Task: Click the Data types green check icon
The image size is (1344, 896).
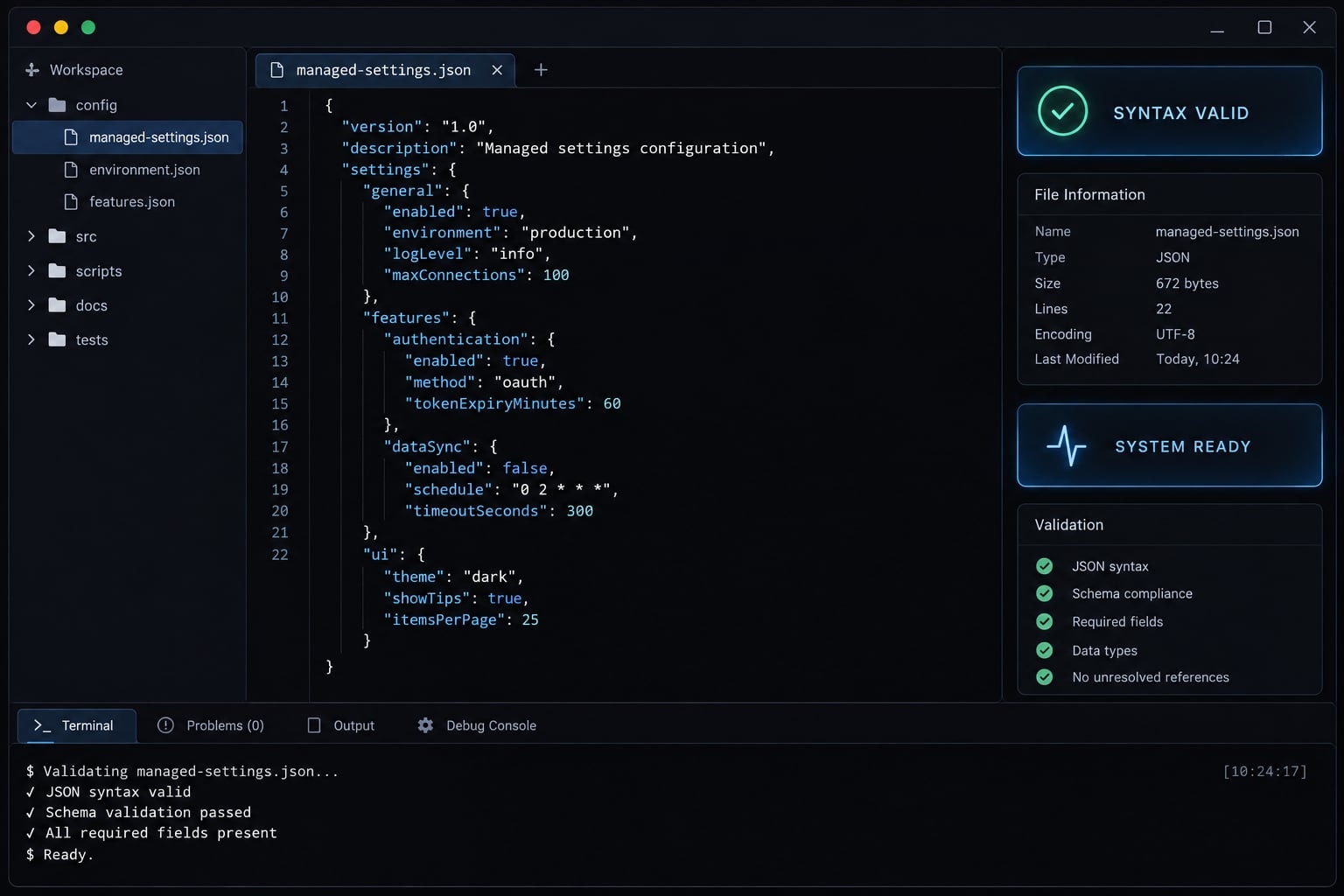Action: (x=1045, y=650)
